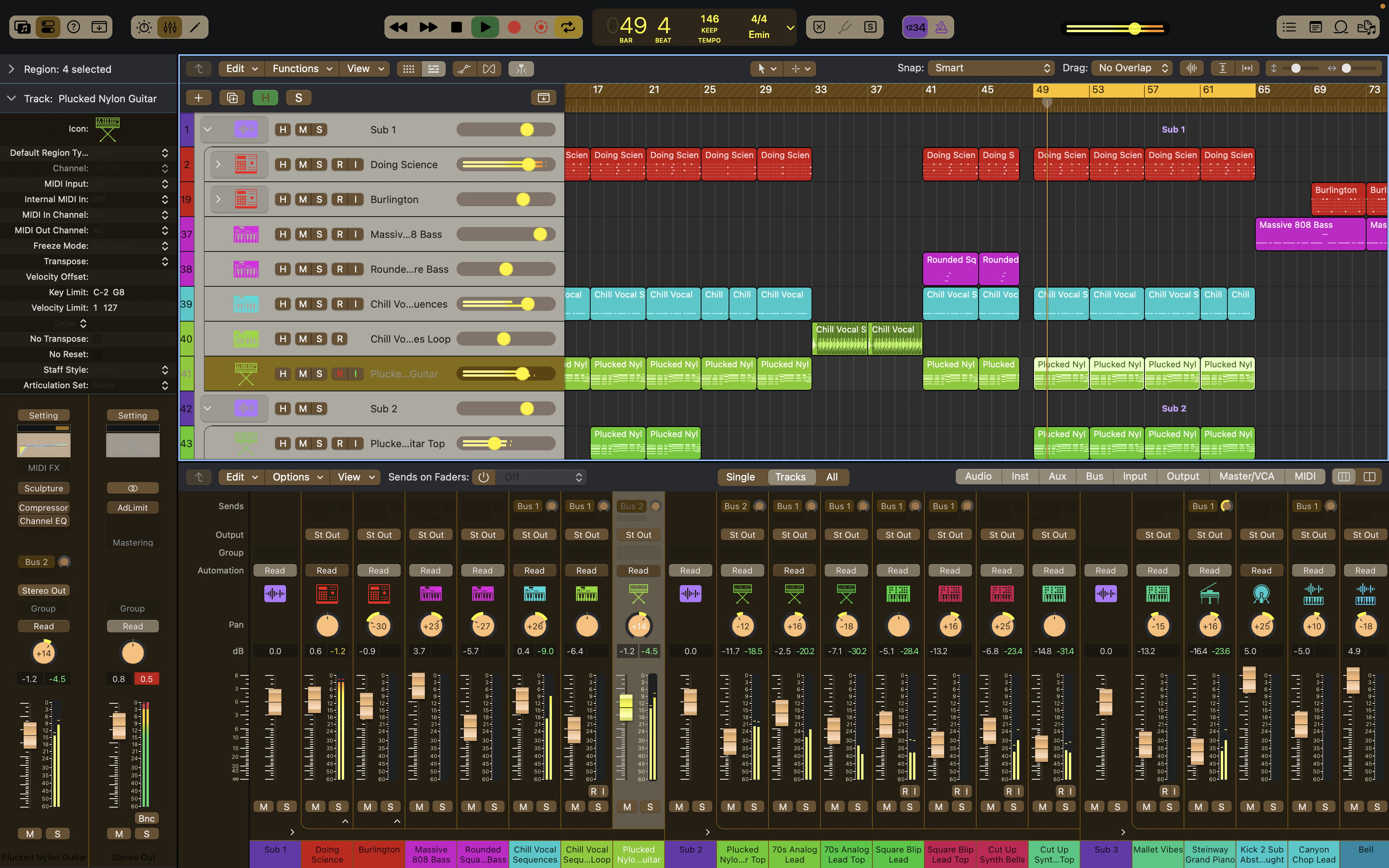Viewport: 1389px width, 868px height.
Task: Mute the Doing Science track
Action: coord(303,165)
